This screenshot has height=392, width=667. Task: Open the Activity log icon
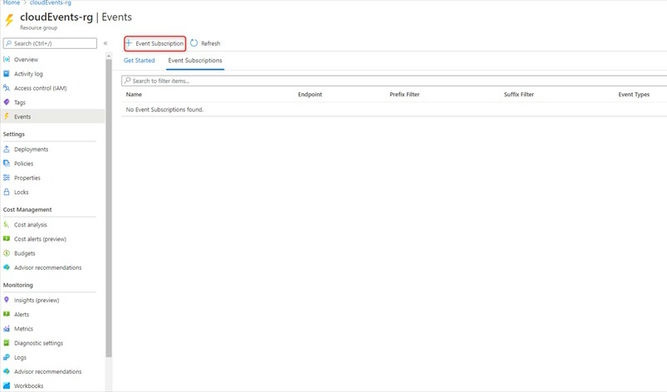tap(6, 74)
